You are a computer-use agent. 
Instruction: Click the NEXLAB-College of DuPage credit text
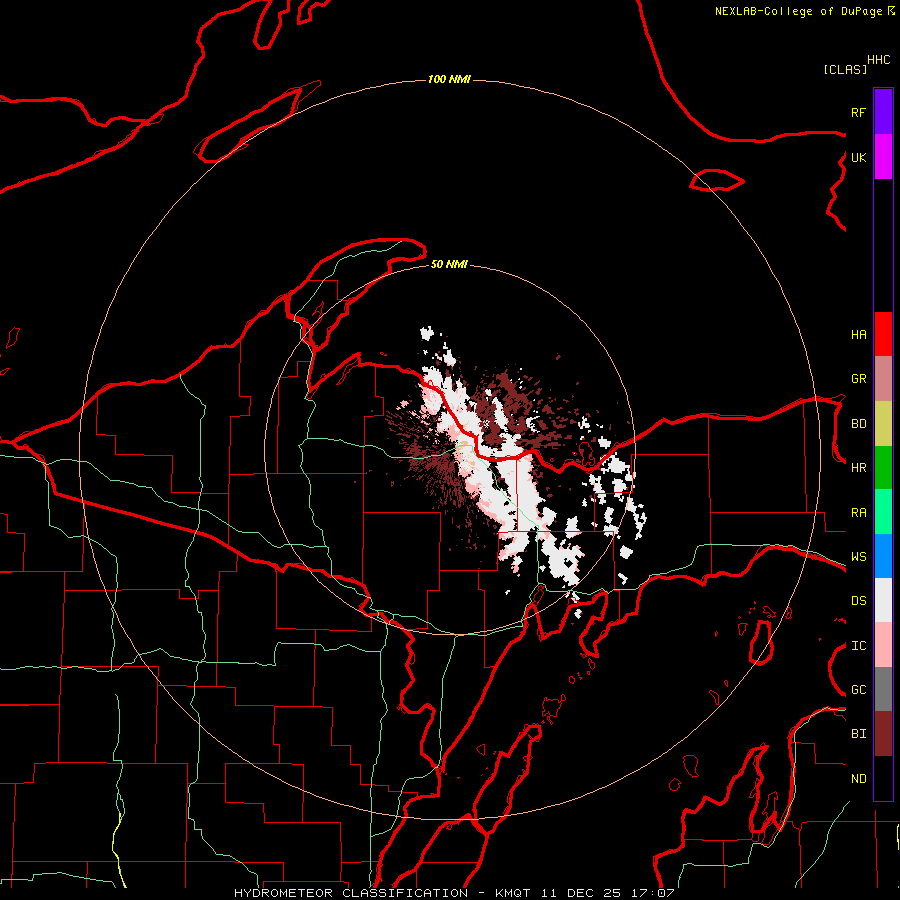click(798, 11)
